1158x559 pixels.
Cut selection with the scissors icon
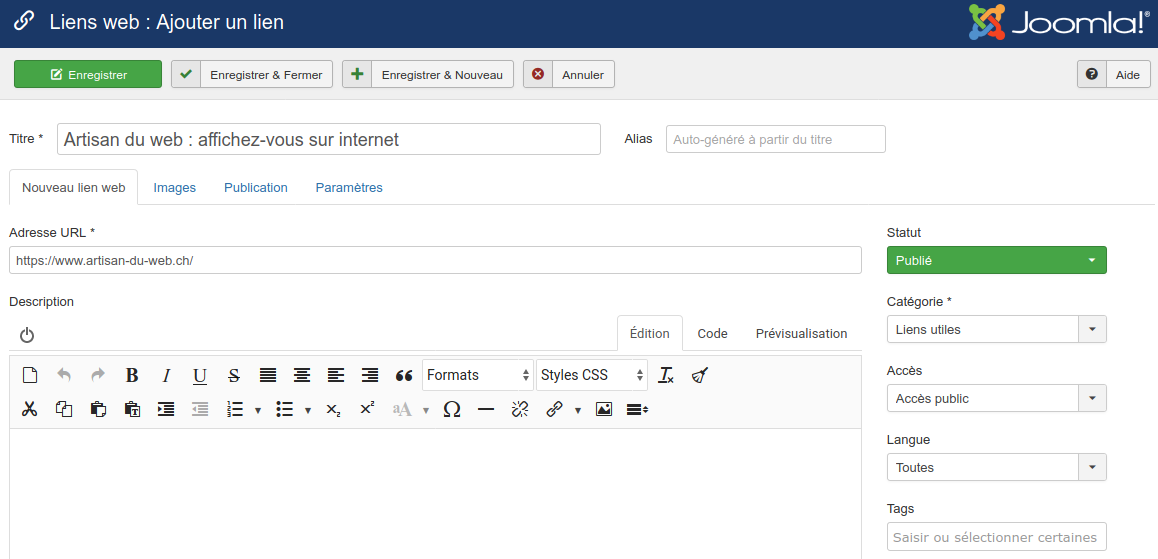coord(30,409)
